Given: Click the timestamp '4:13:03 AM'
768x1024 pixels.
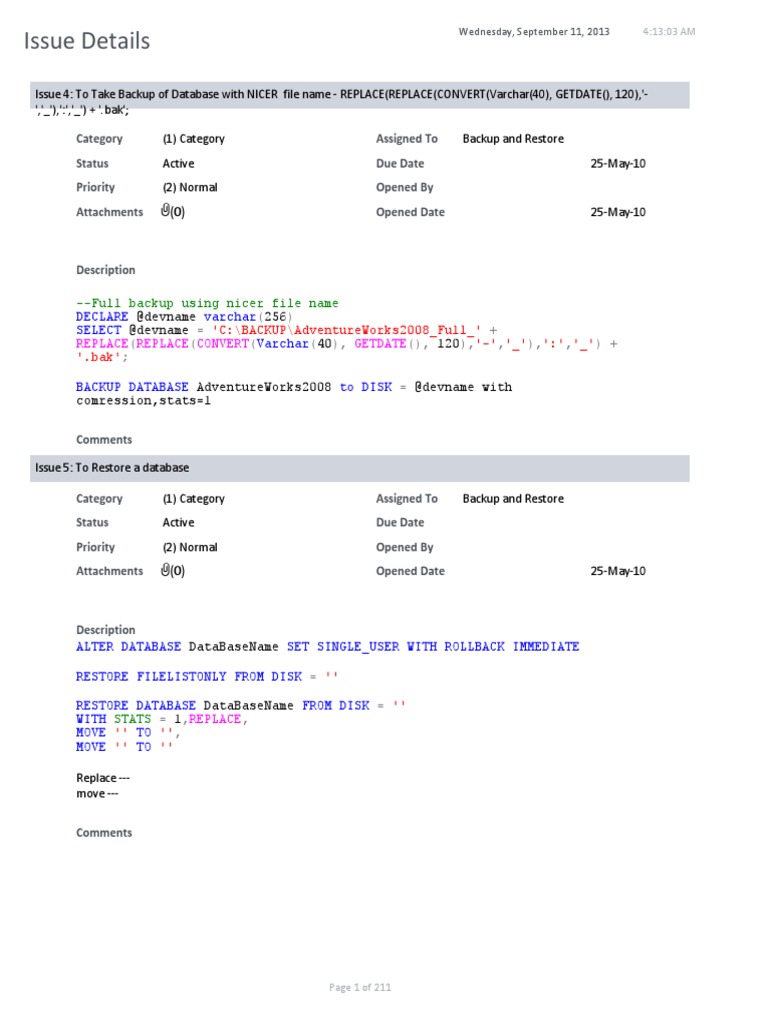Looking at the screenshot, I should (669, 31).
